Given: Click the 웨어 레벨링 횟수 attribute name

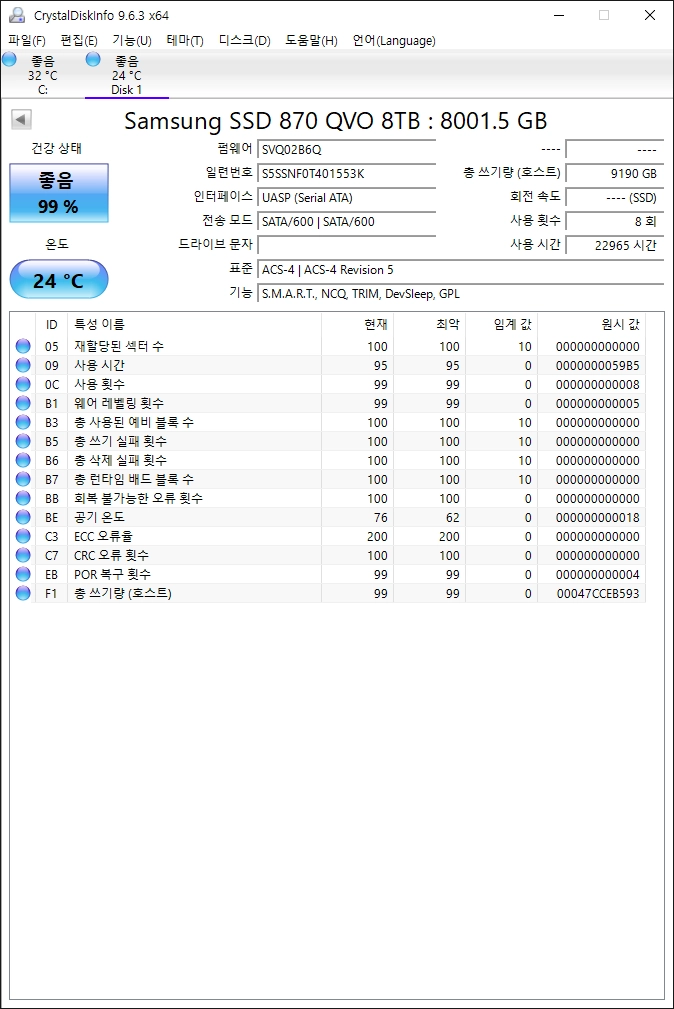Looking at the screenshot, I should coord(119,403).
